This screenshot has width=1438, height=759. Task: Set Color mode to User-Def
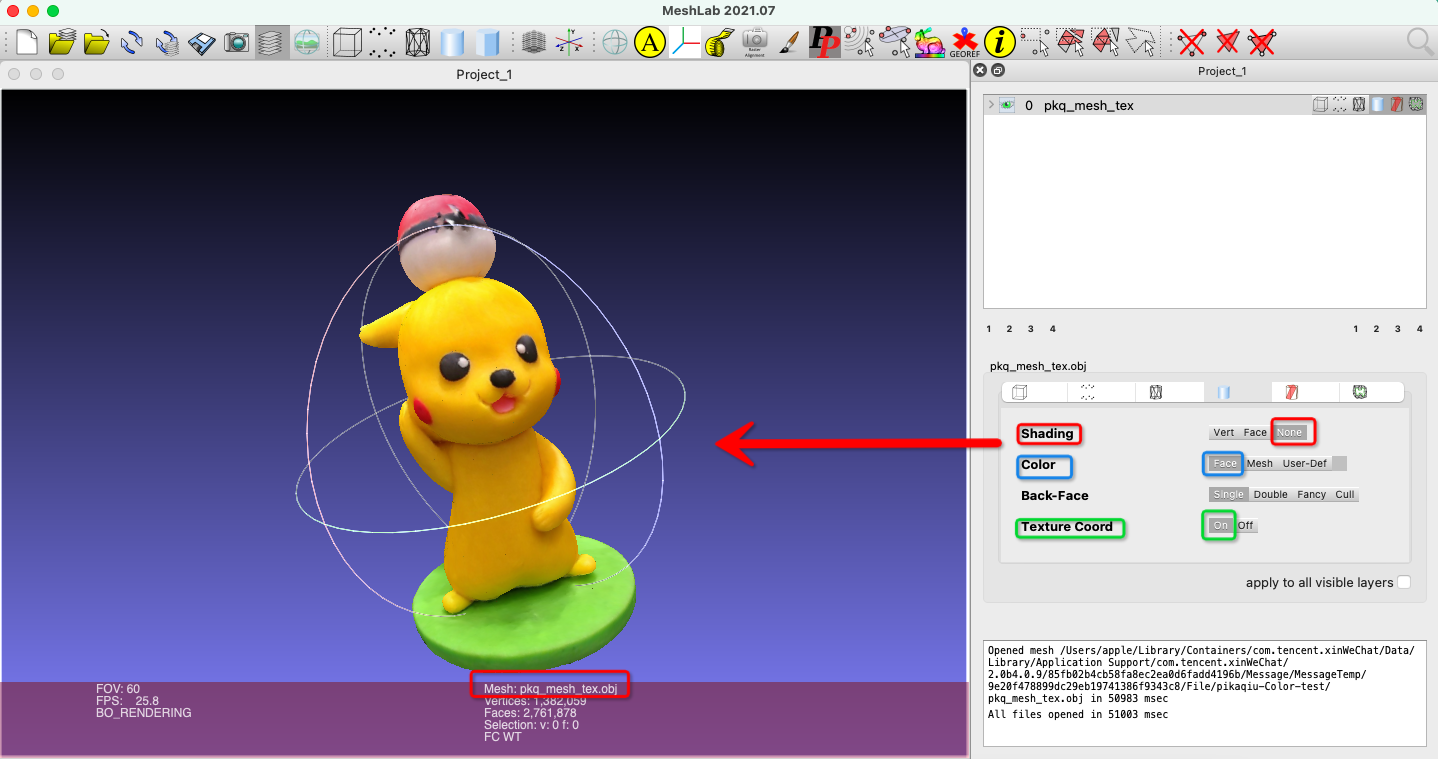pos(1305,464)
